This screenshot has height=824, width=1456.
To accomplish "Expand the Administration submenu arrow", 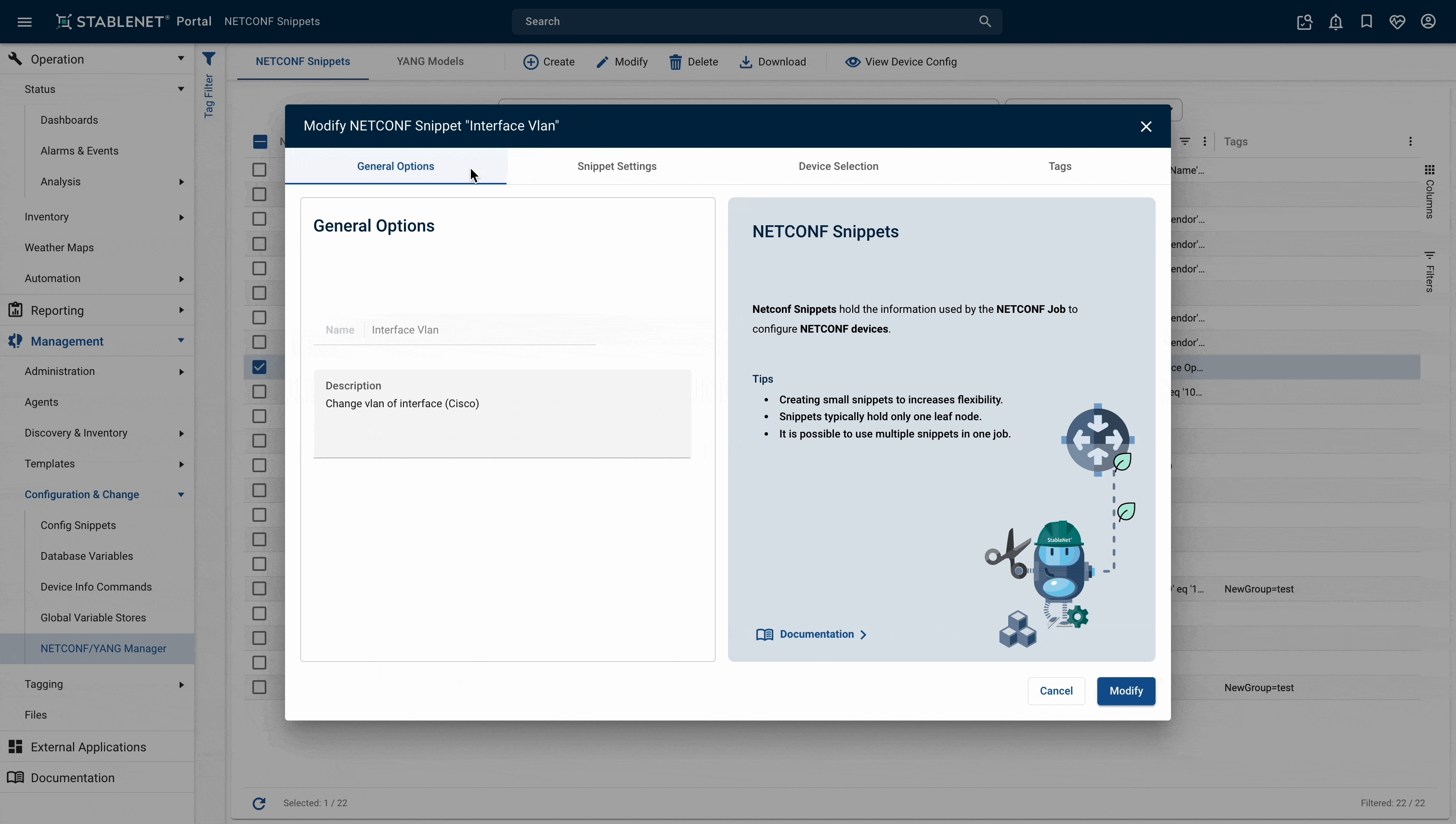I will (x=181, y=372).
